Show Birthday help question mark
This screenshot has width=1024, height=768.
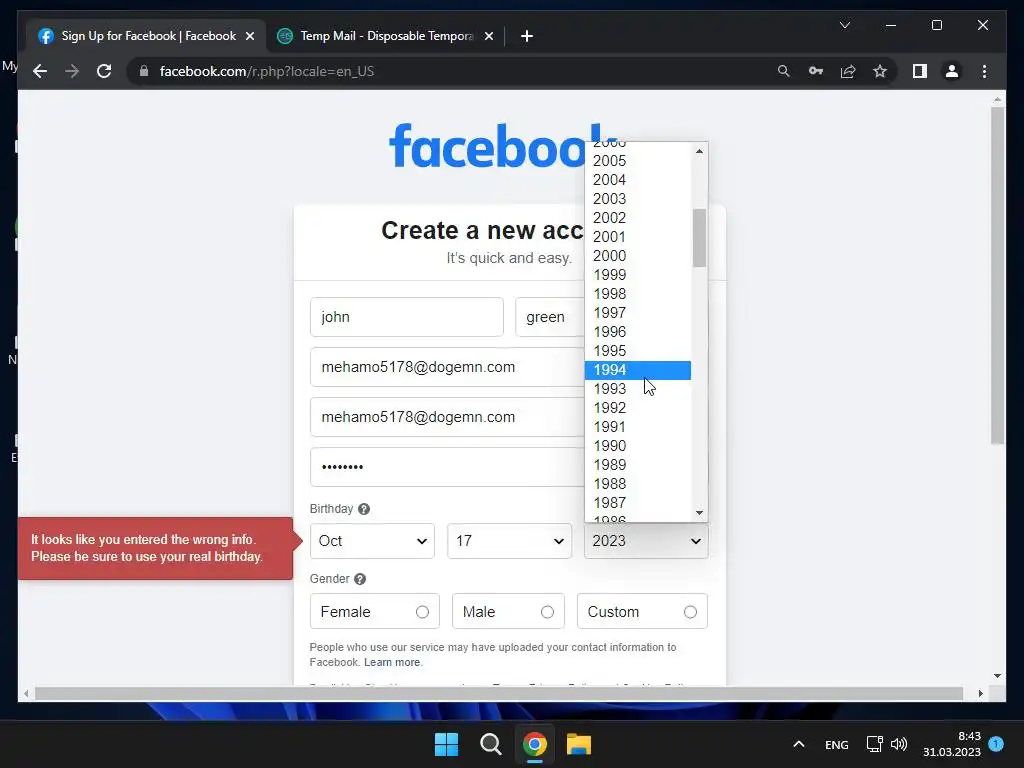click(364, 509)
